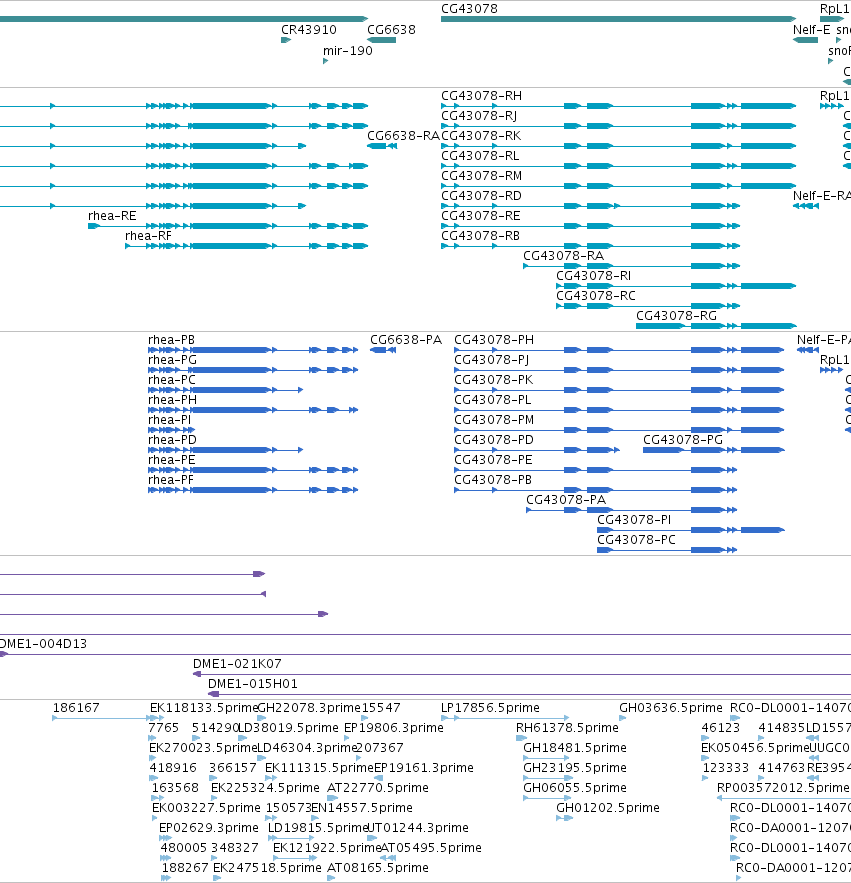Select transcript CG43078-RI
Viewport: 851px width, 883px height.
(594, 275)
